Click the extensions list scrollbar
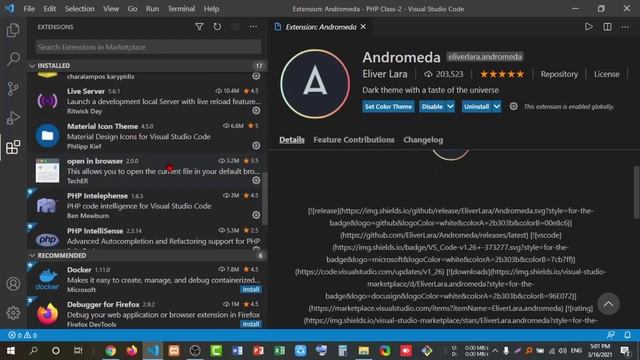This screenshot has width=640, height=360. (x=264, y=199)
